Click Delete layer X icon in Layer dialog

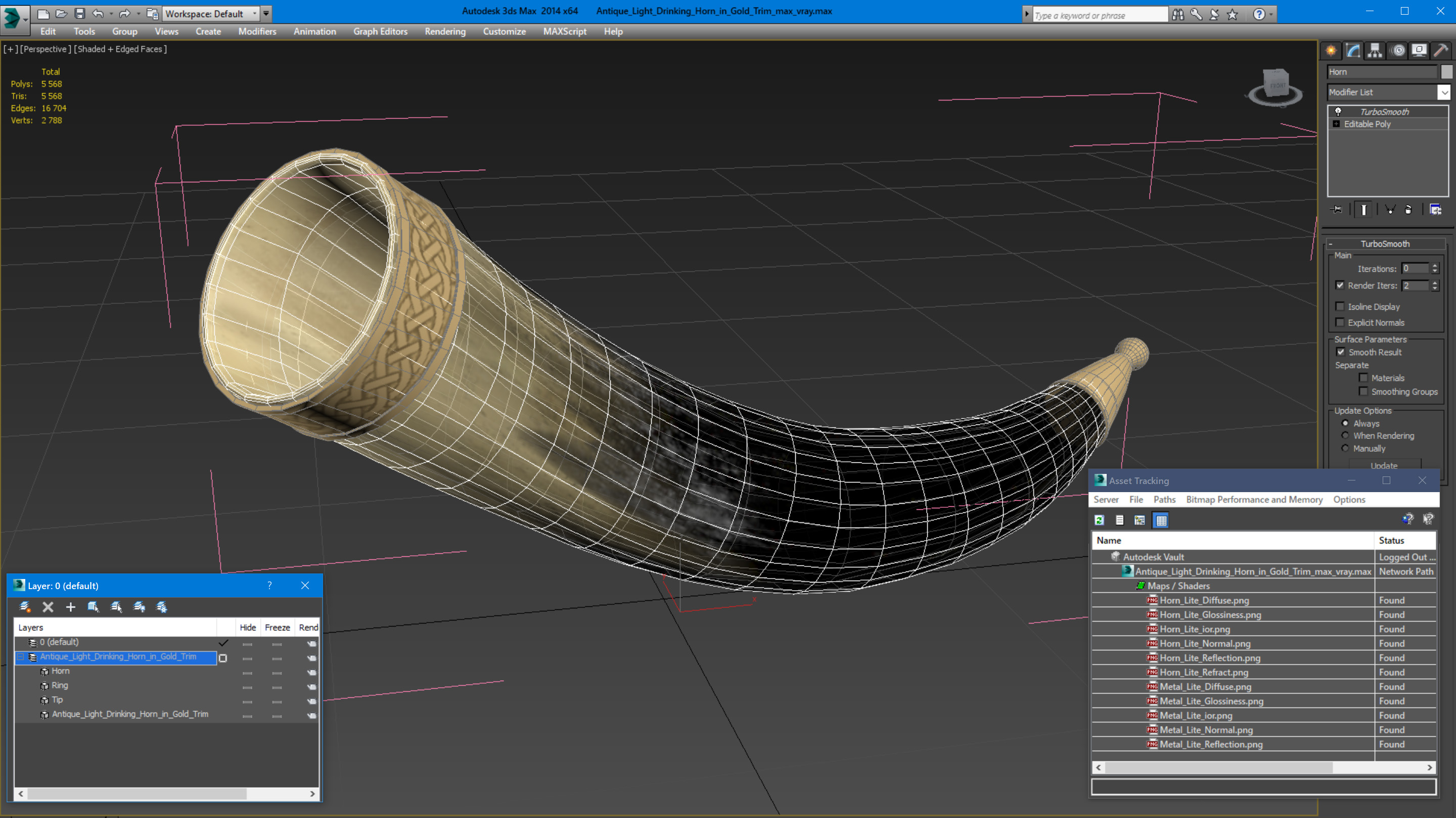[x=48, y=607]
